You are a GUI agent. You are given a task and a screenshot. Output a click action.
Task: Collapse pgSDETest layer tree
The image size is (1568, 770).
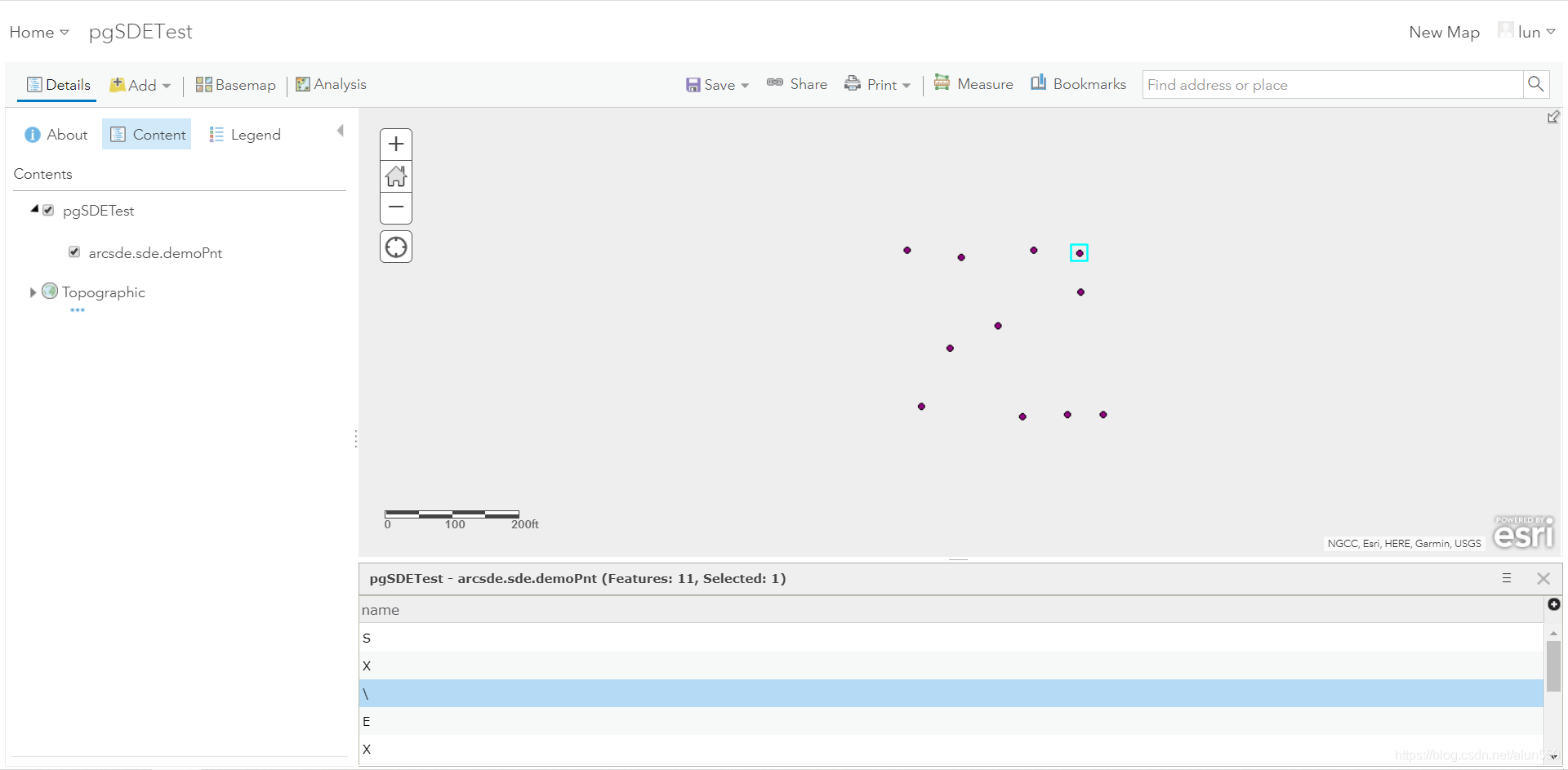(x=34, y=209)
